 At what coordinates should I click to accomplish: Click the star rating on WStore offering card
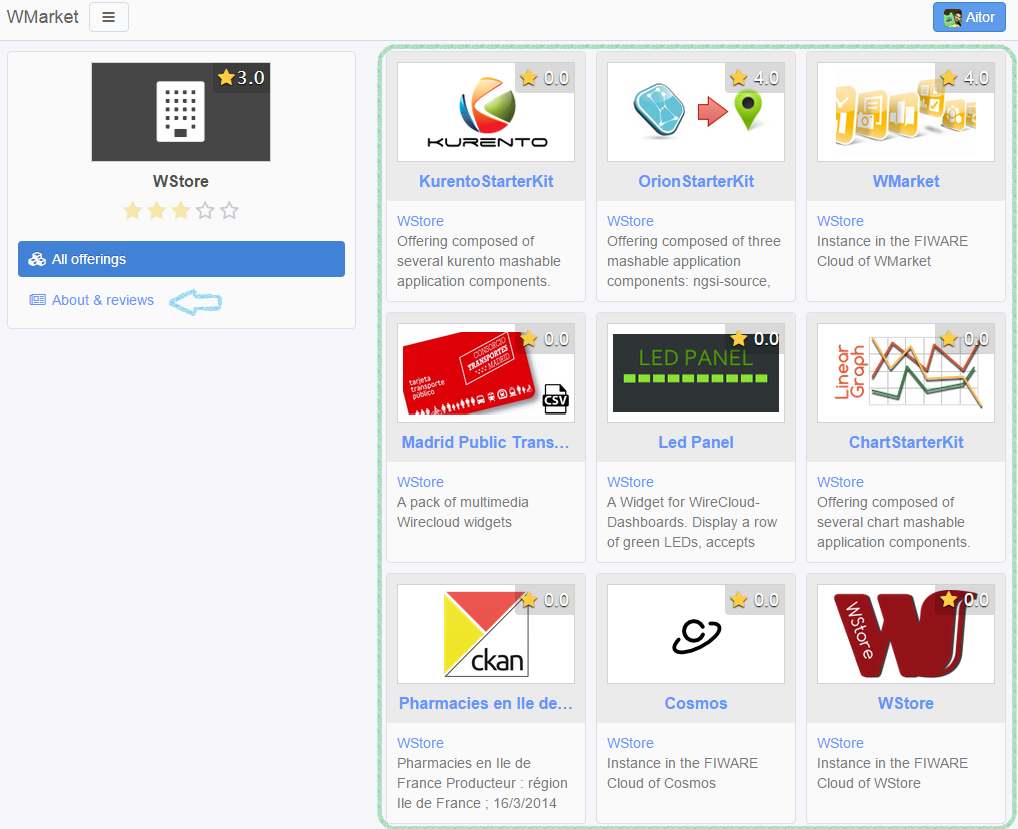[965, 600]
